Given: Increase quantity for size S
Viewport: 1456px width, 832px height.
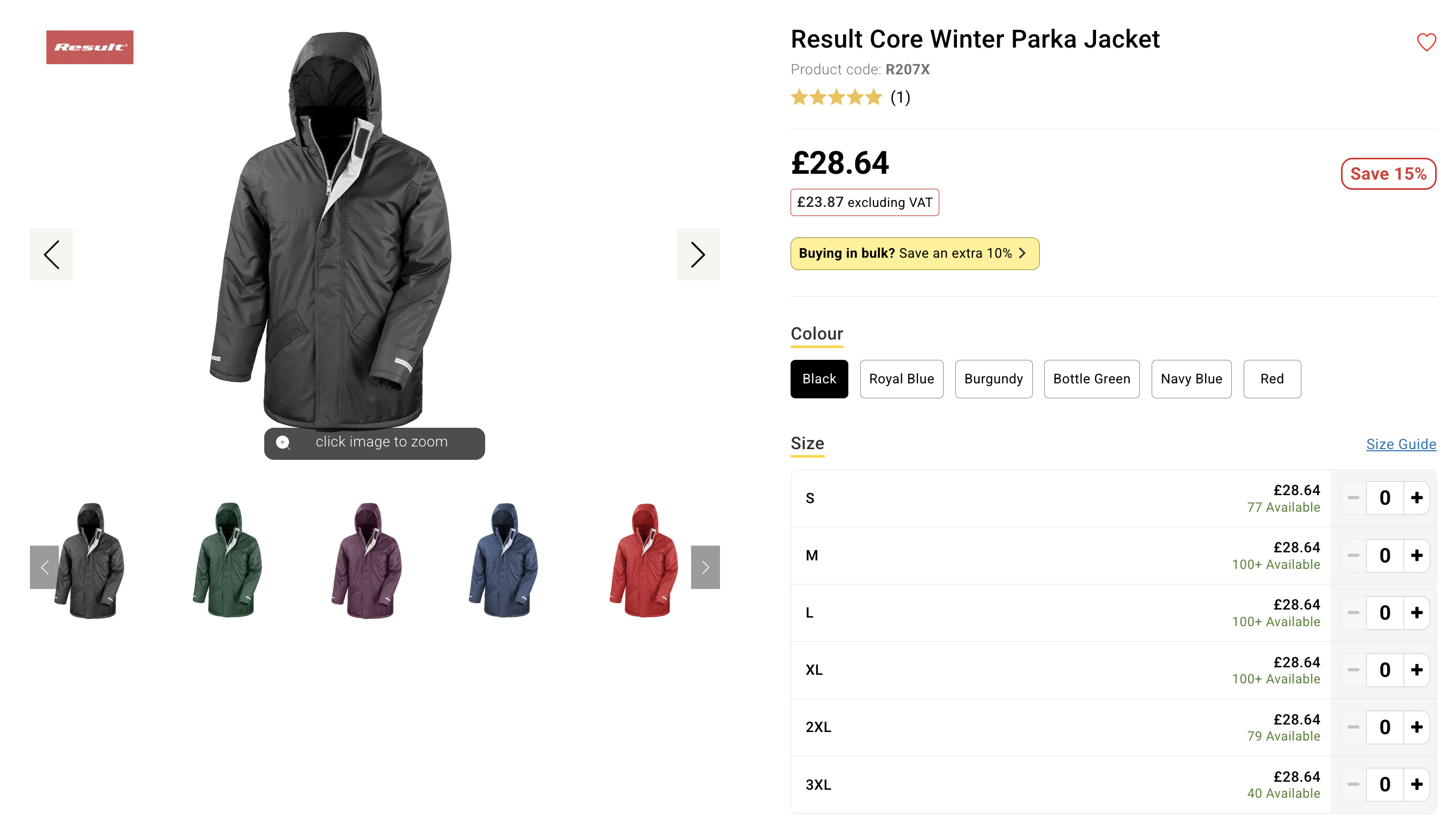Looking at the screenshot, I should click(1416, 498).
